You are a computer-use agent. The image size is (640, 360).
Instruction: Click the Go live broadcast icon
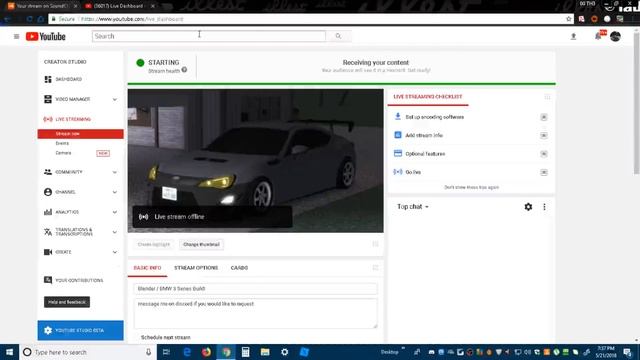[398, 172]
